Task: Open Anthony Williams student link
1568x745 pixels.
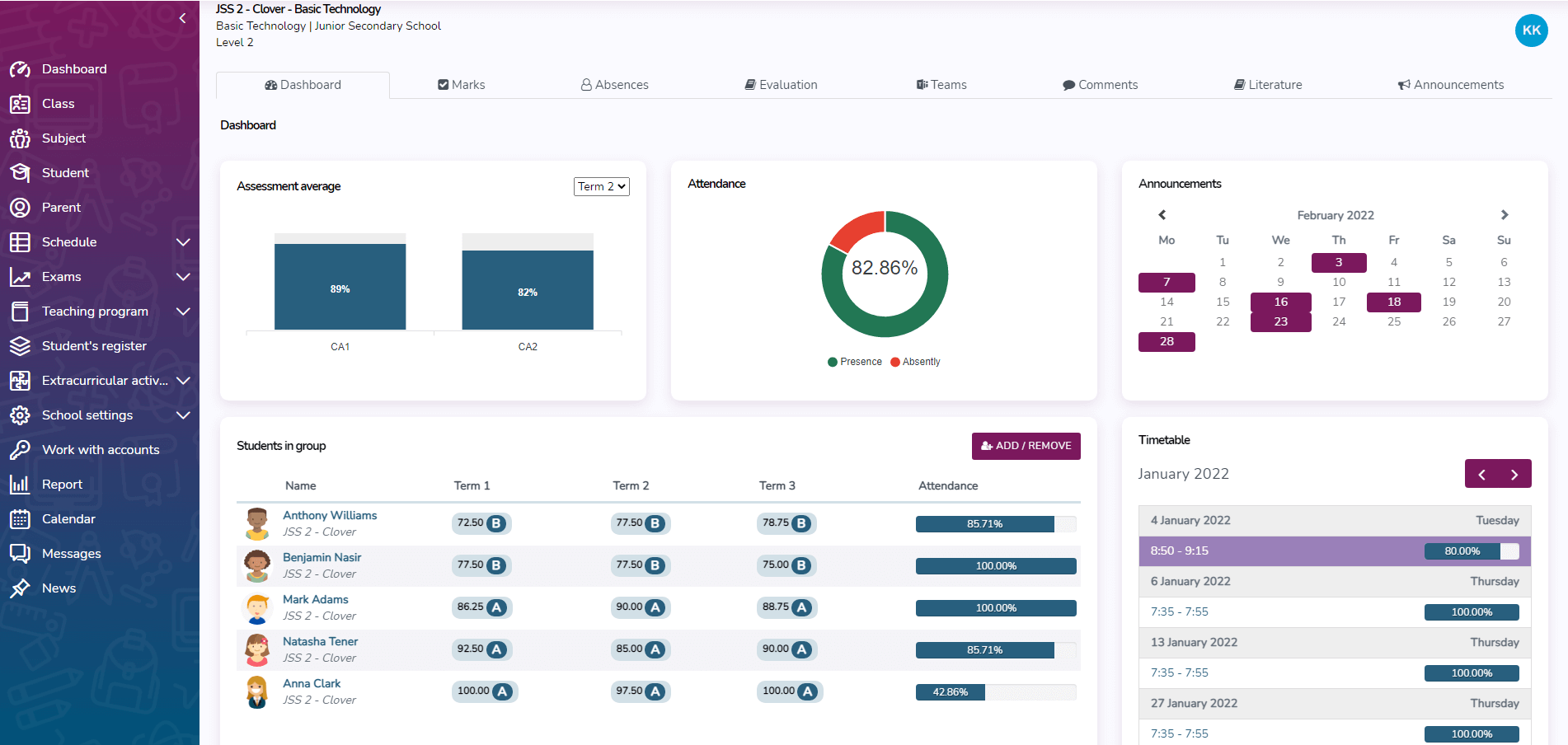Action: click(x=330, y=516)
